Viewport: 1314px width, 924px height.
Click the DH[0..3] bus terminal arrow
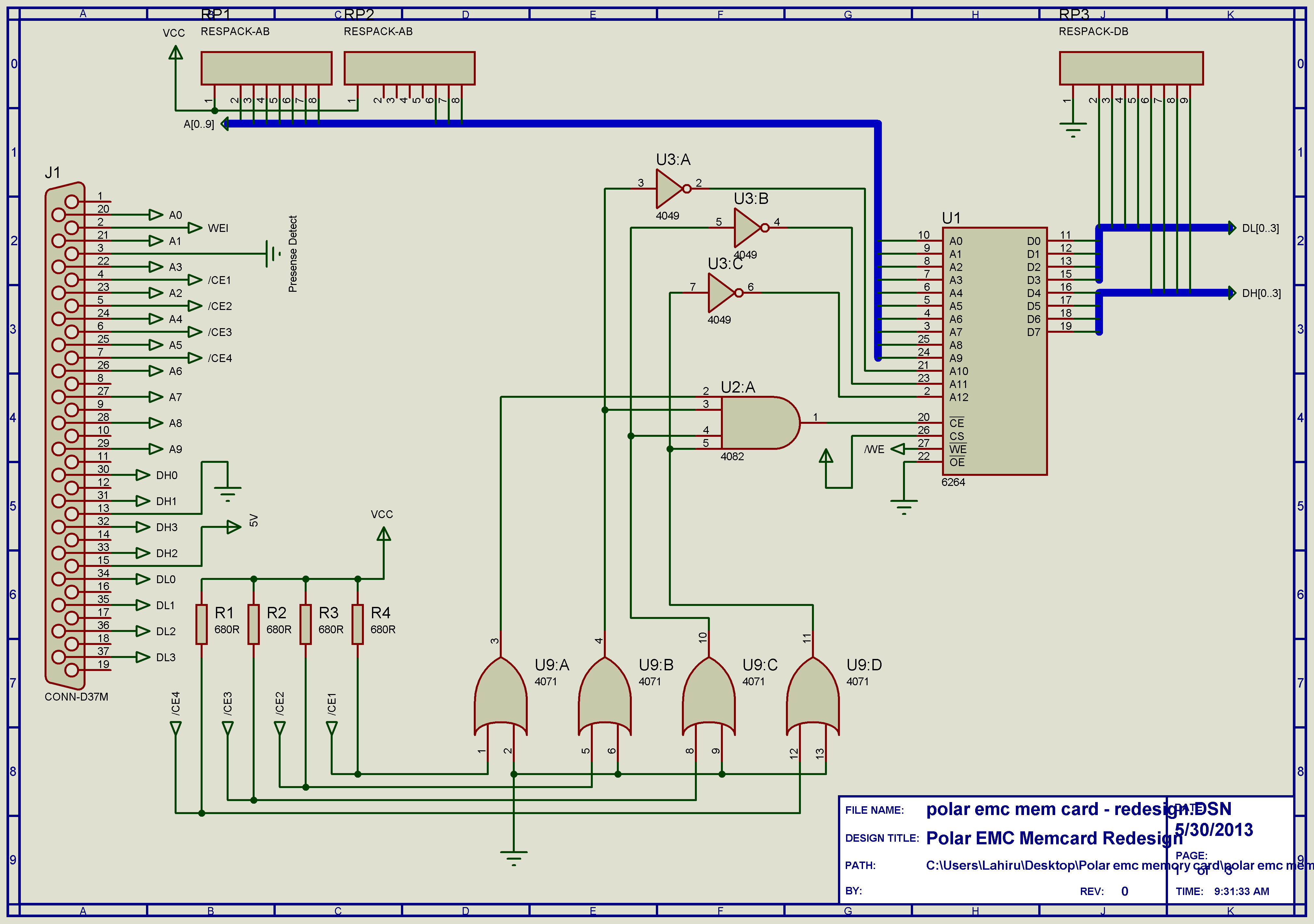[x=1232, y=293]
